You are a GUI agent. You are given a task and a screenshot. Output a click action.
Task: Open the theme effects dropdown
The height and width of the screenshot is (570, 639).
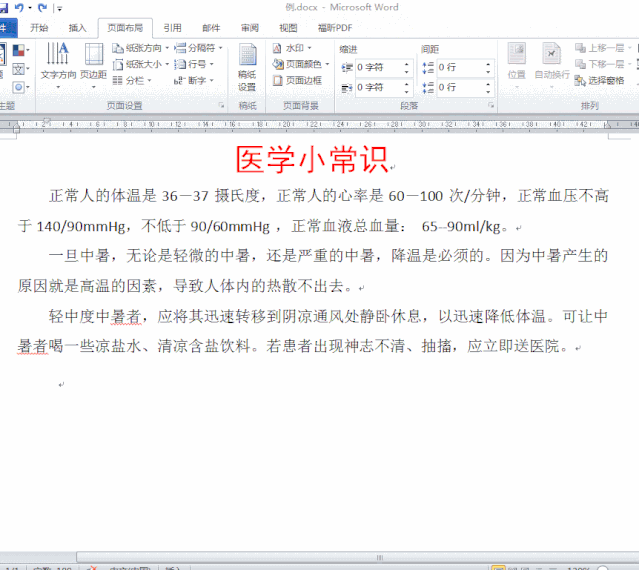21,87
